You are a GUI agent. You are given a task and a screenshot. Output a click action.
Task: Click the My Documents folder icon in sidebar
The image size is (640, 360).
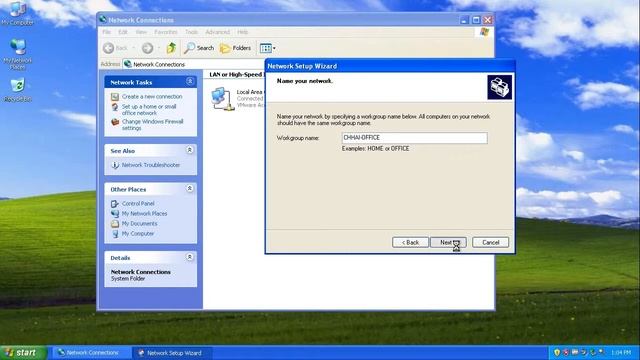click(115, 224)
